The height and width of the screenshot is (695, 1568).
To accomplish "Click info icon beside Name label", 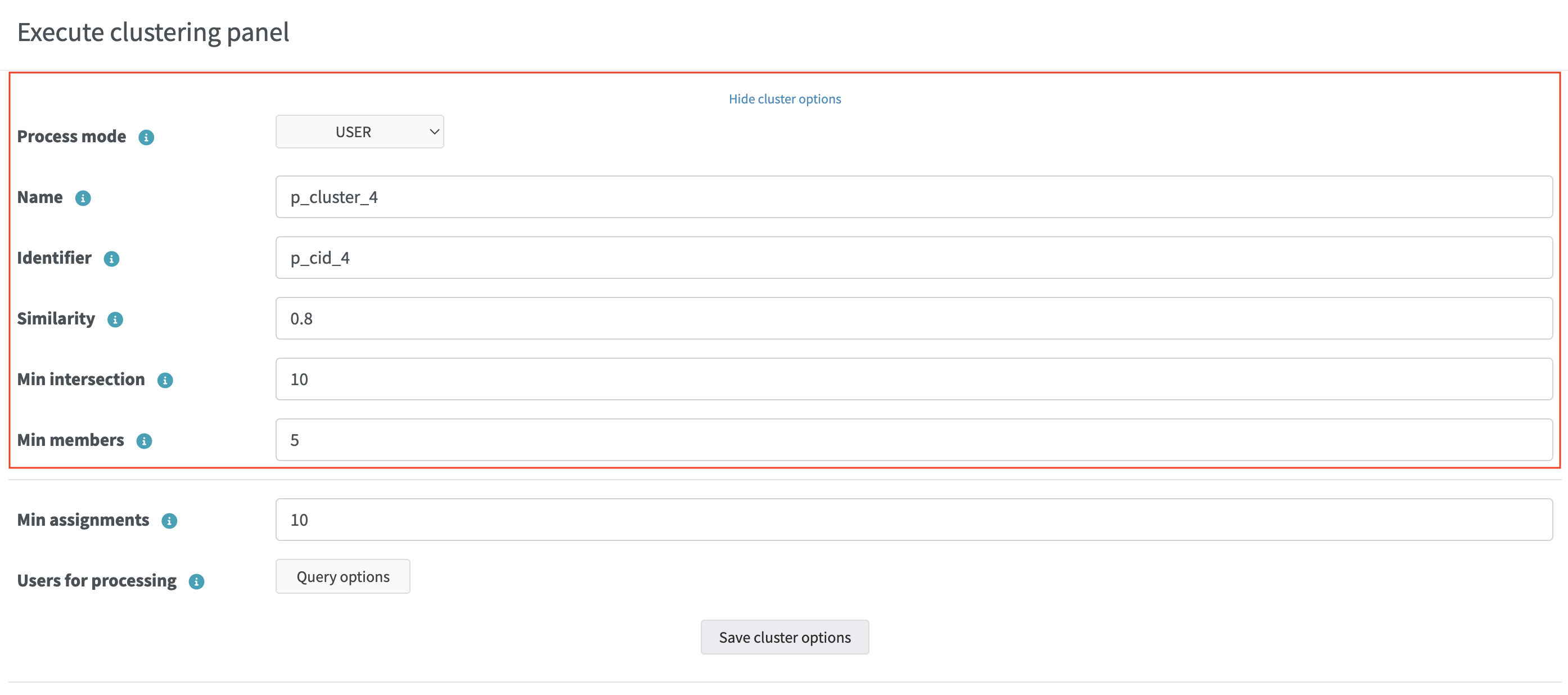I will pyautogui.click(x=83, y=198).
